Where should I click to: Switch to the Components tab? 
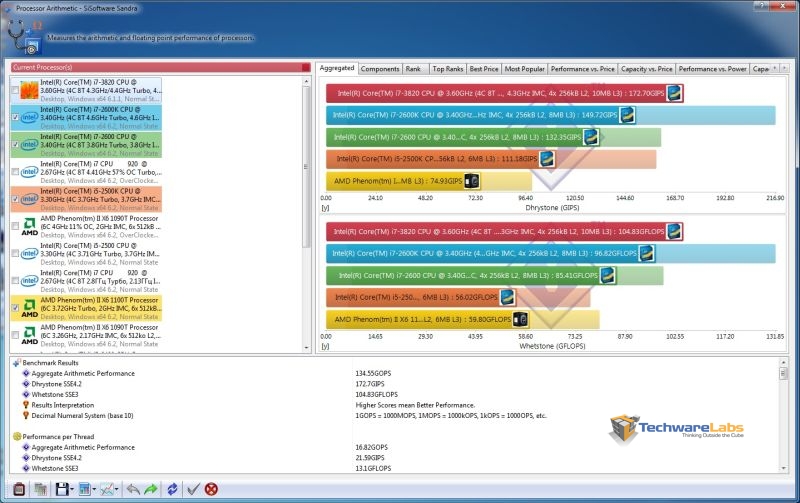coord(380,69)
